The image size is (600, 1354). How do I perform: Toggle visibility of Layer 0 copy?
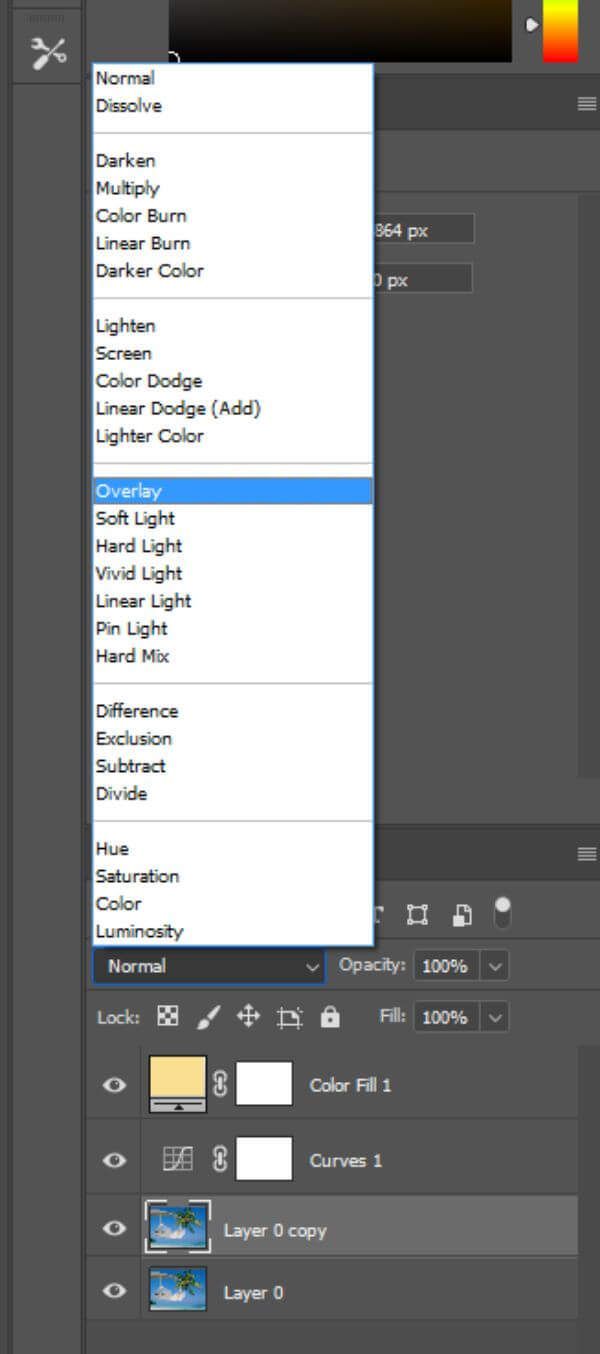click(115, 1228)
